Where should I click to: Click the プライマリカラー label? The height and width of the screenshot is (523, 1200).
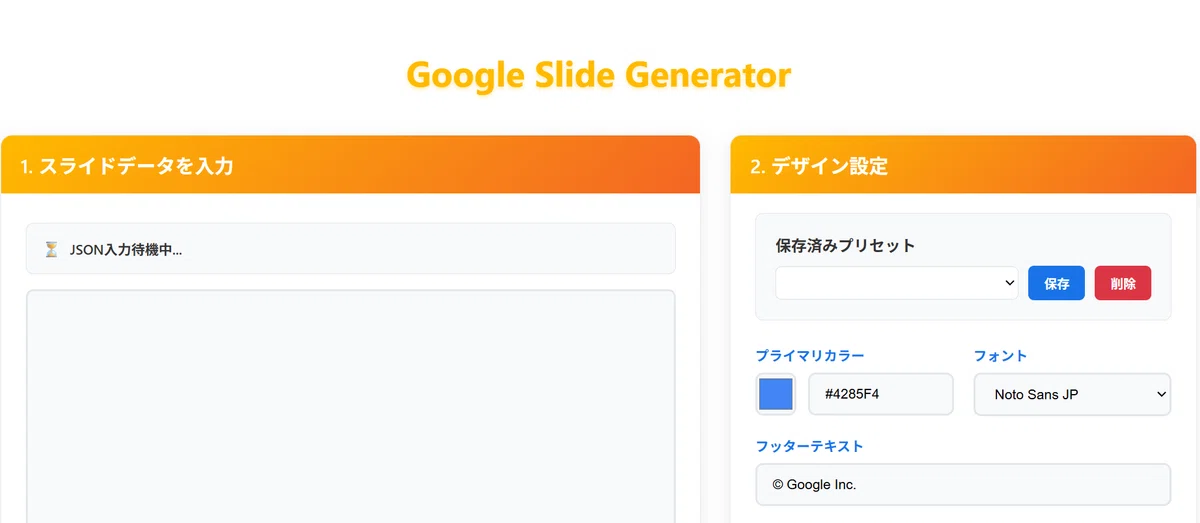[810, 355]
